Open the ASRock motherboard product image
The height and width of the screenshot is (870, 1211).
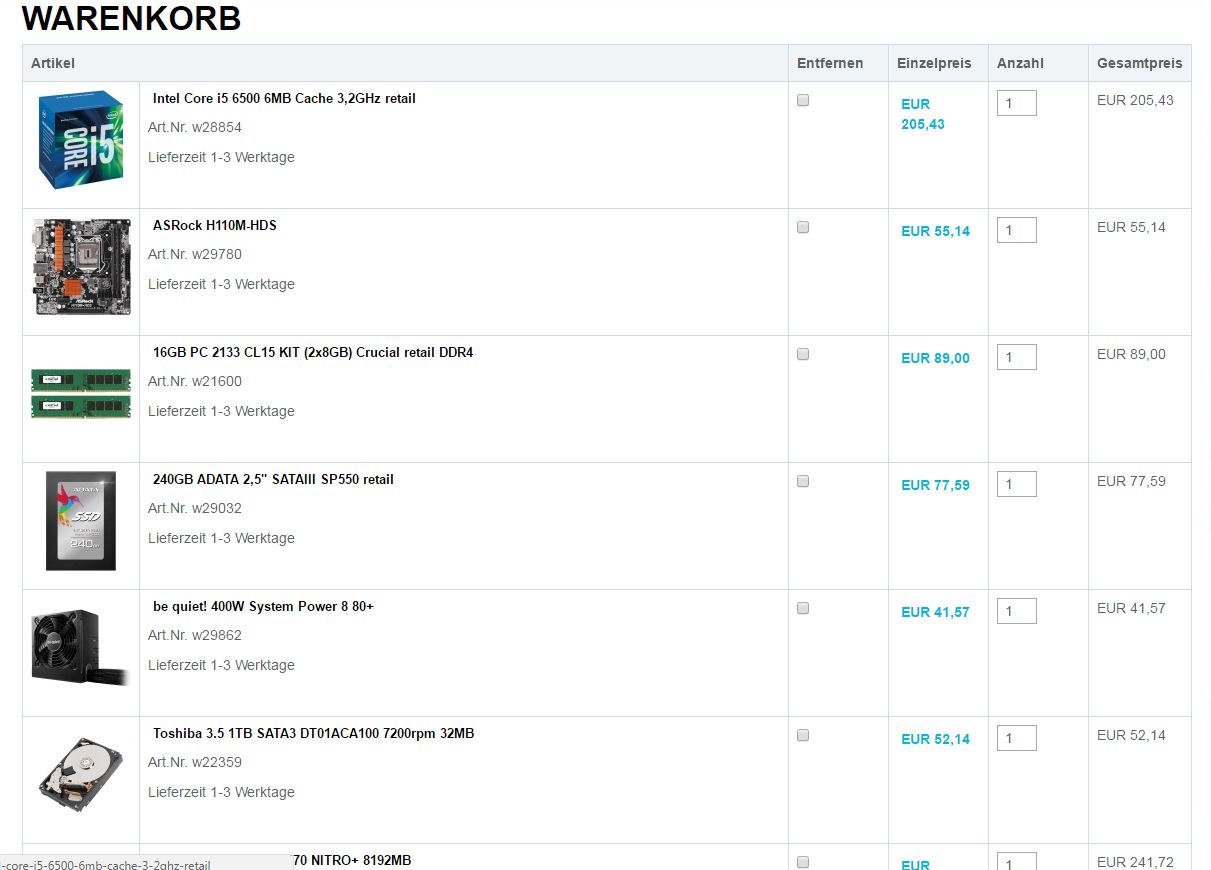pos(81,267)
